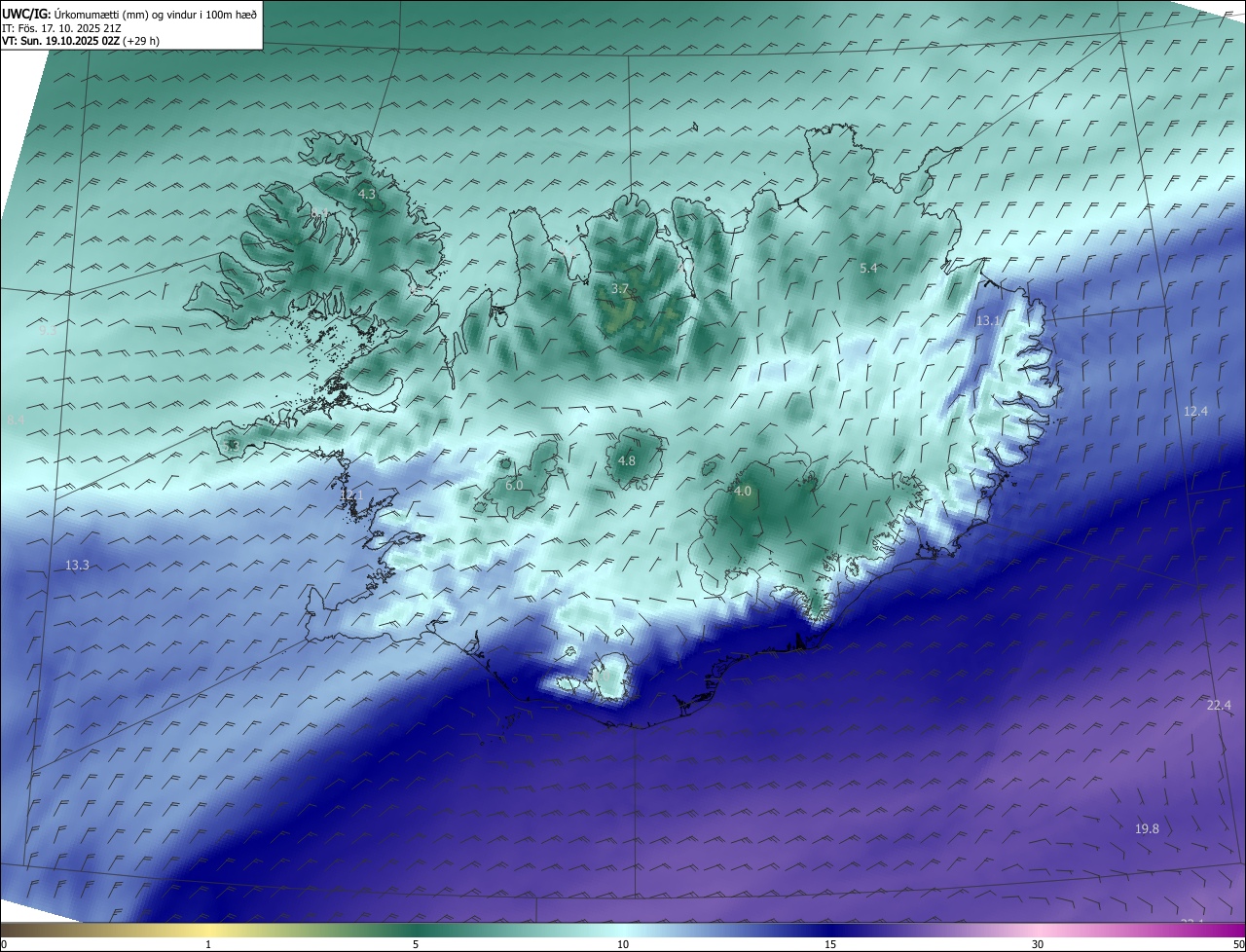
Task: Click the 8.4 value at the western edge
Action: point(16,420)
